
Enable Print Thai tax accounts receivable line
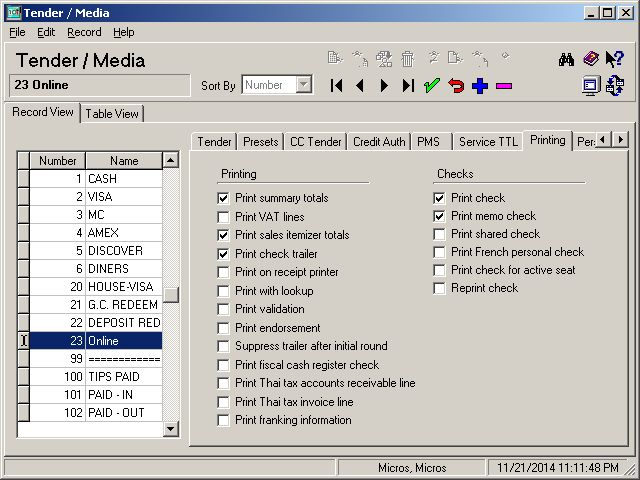223,383
